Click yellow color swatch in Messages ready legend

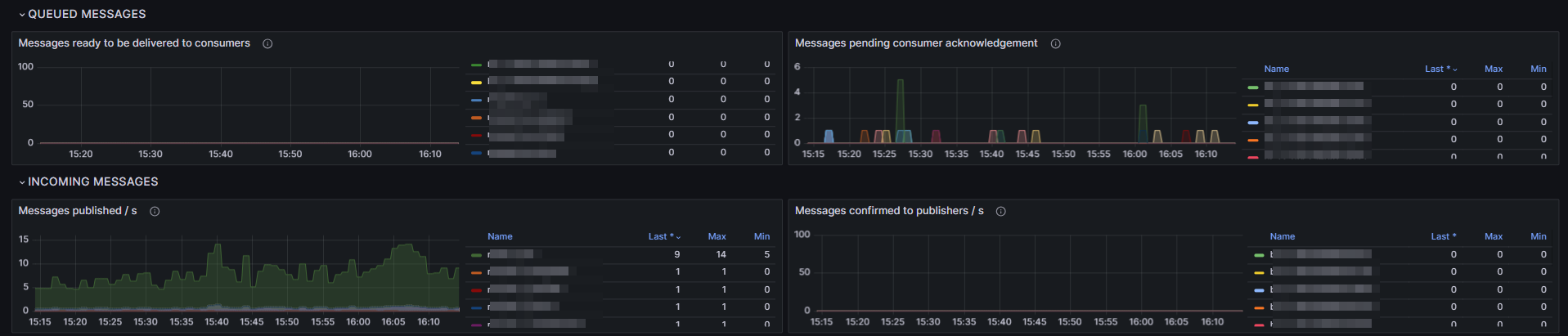[x=476, y=82]
